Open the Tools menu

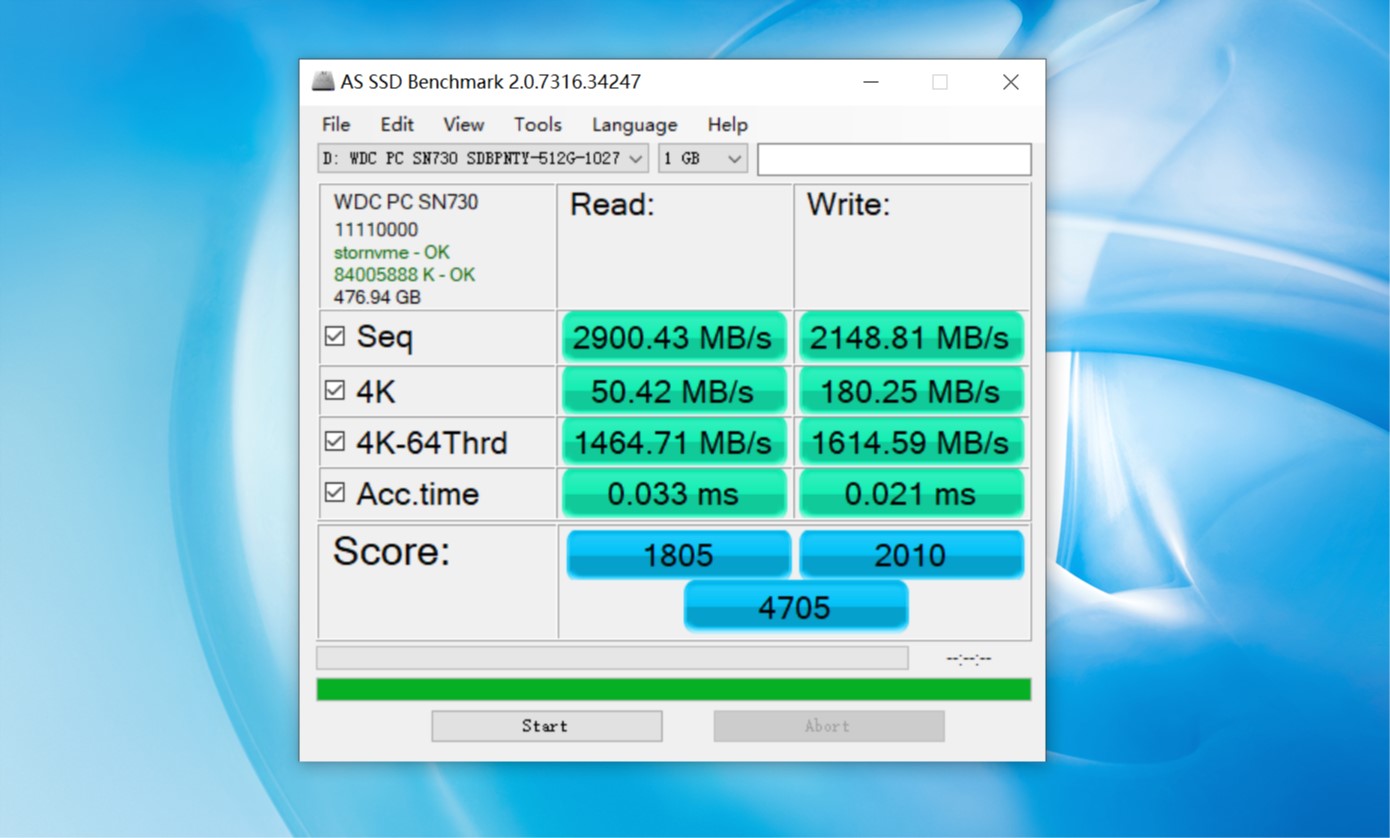(x=537, y=125)
